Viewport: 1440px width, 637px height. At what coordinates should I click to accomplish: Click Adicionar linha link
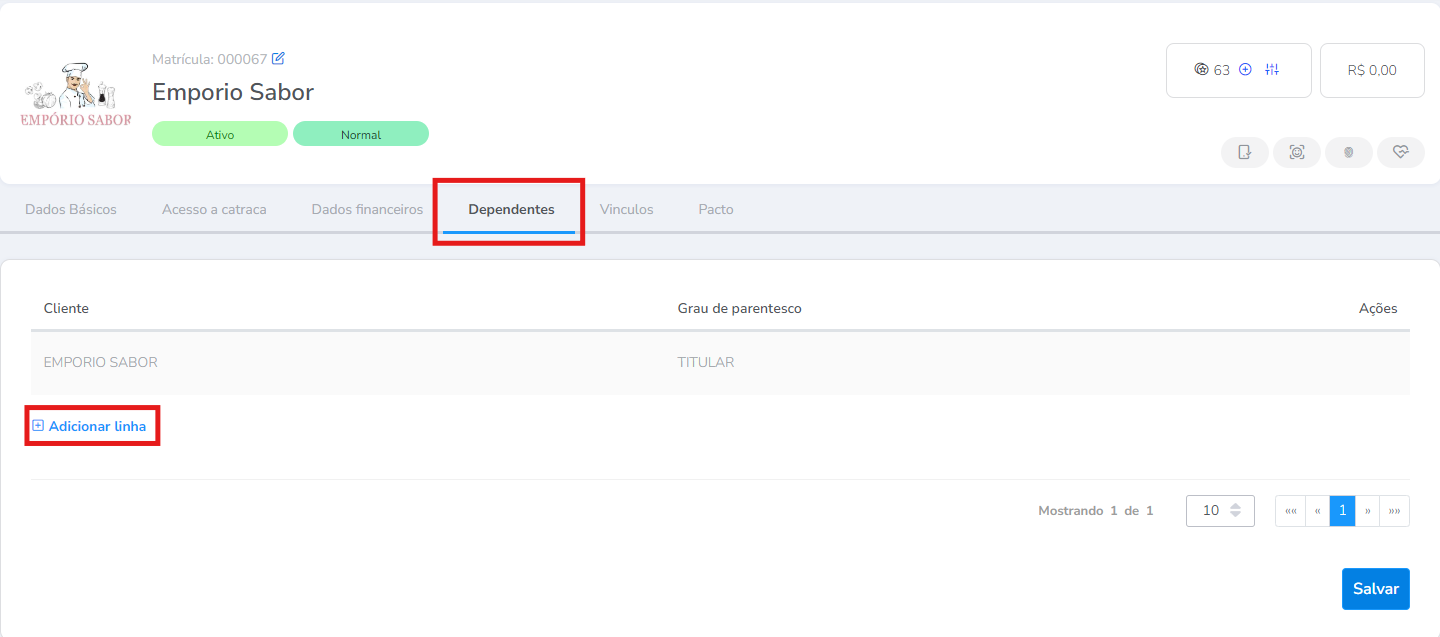(x=97, y=426)
